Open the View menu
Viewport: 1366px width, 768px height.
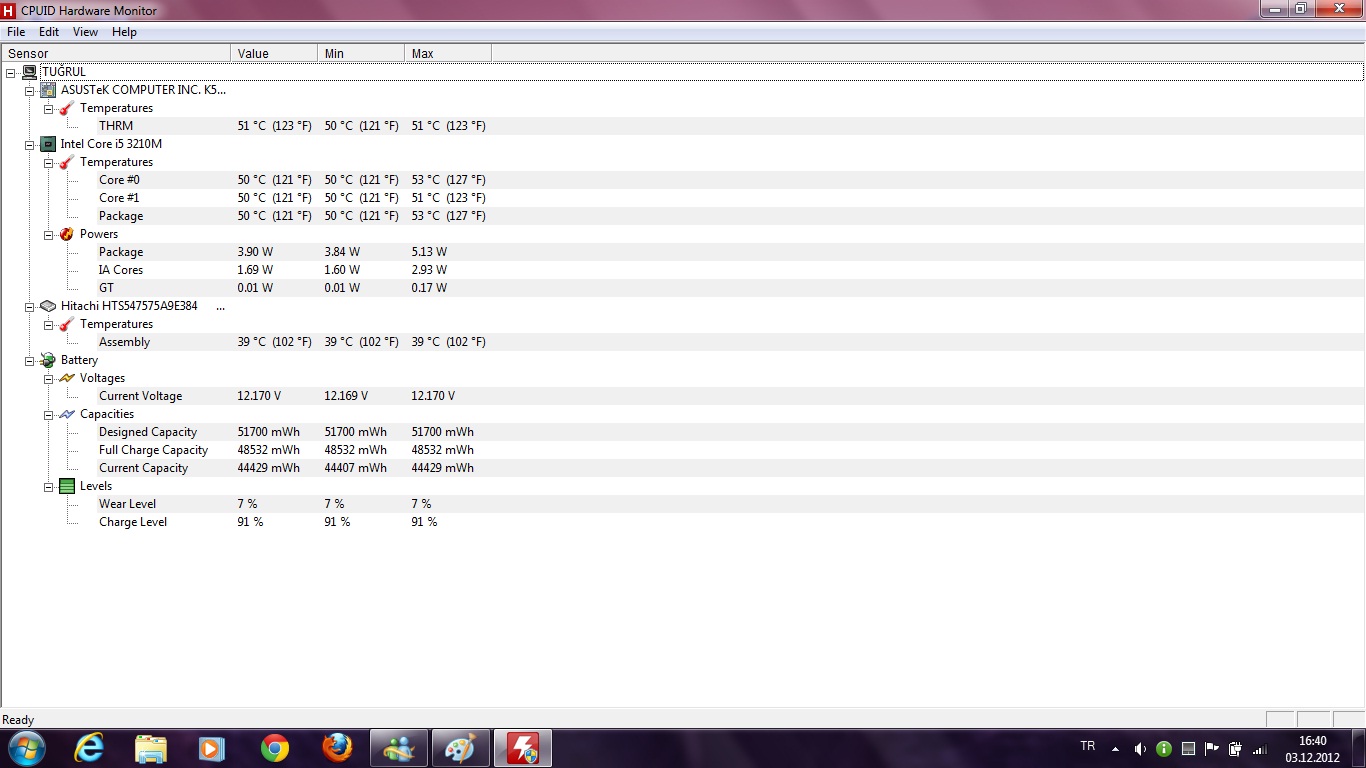coord(85,32)
